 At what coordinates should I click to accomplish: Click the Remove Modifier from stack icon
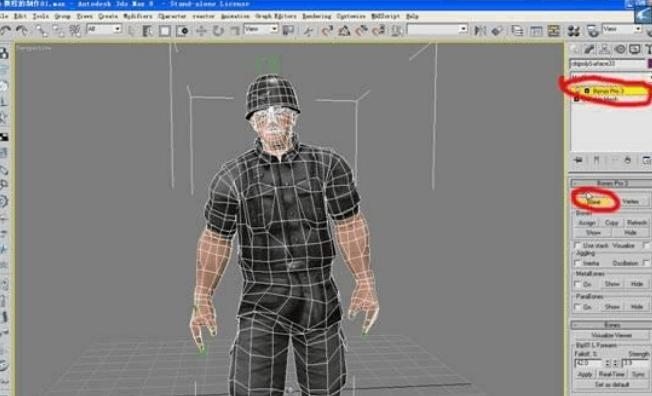(x=627, y=160)
